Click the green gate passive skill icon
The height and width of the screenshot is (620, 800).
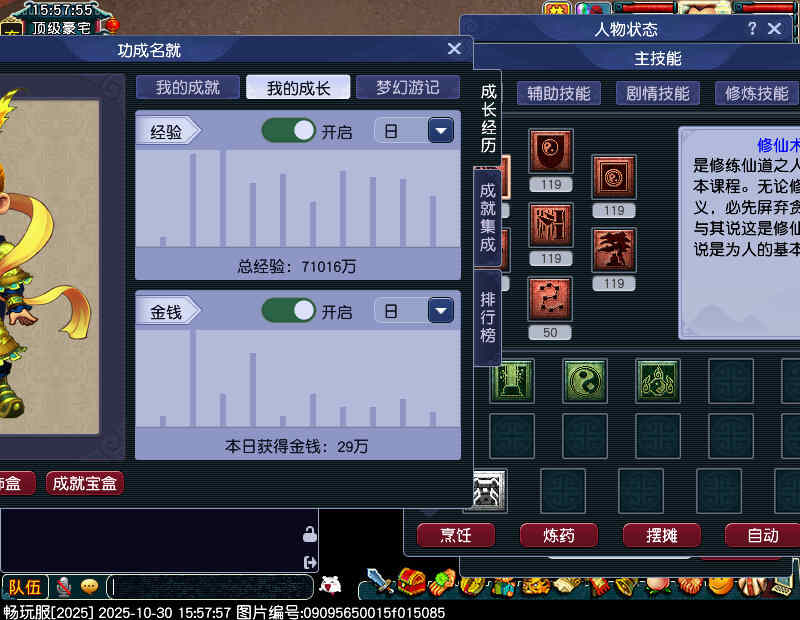512,381
